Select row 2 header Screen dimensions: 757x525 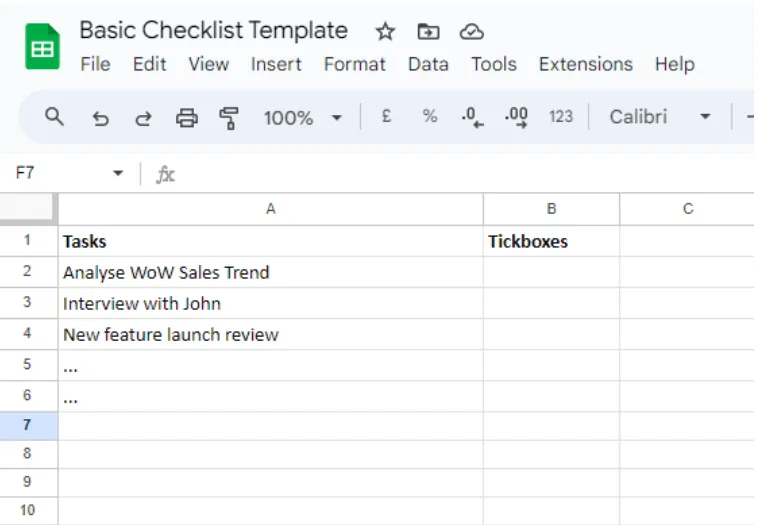point(28,271)
